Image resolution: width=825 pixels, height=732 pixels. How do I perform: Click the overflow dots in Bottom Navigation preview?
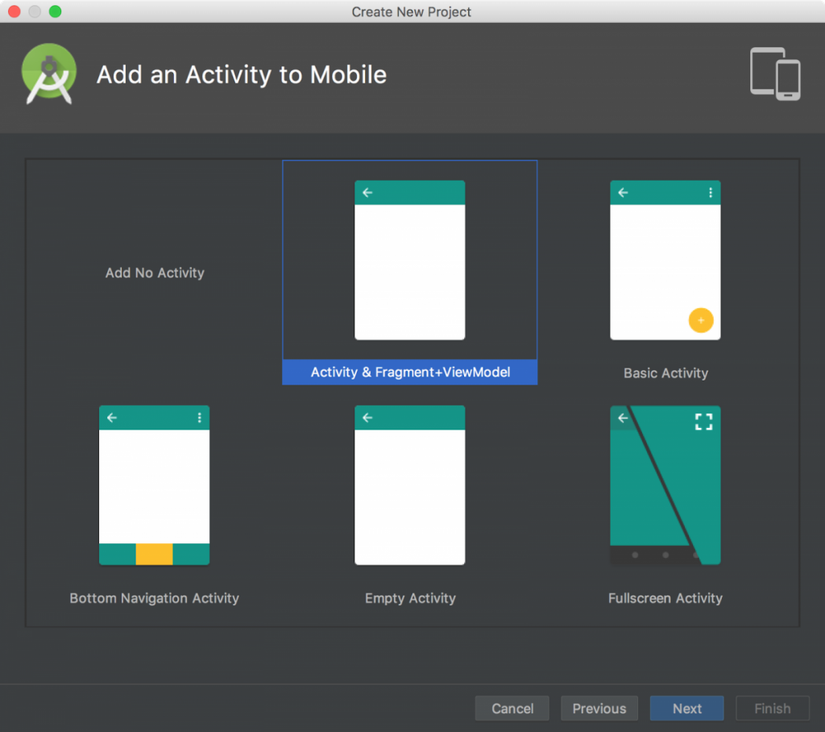(199, 418)
